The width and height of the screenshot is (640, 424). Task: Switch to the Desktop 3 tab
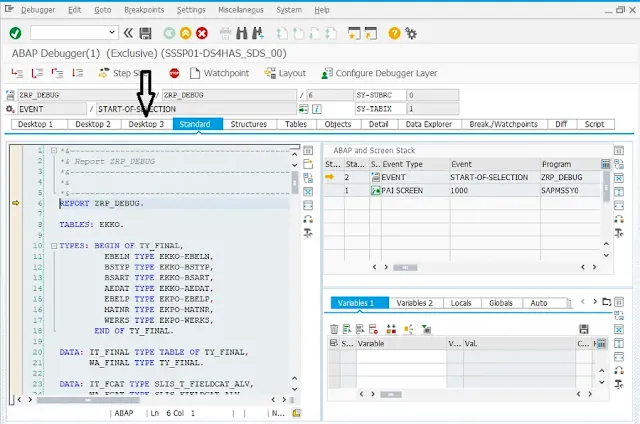click(146, 124)
